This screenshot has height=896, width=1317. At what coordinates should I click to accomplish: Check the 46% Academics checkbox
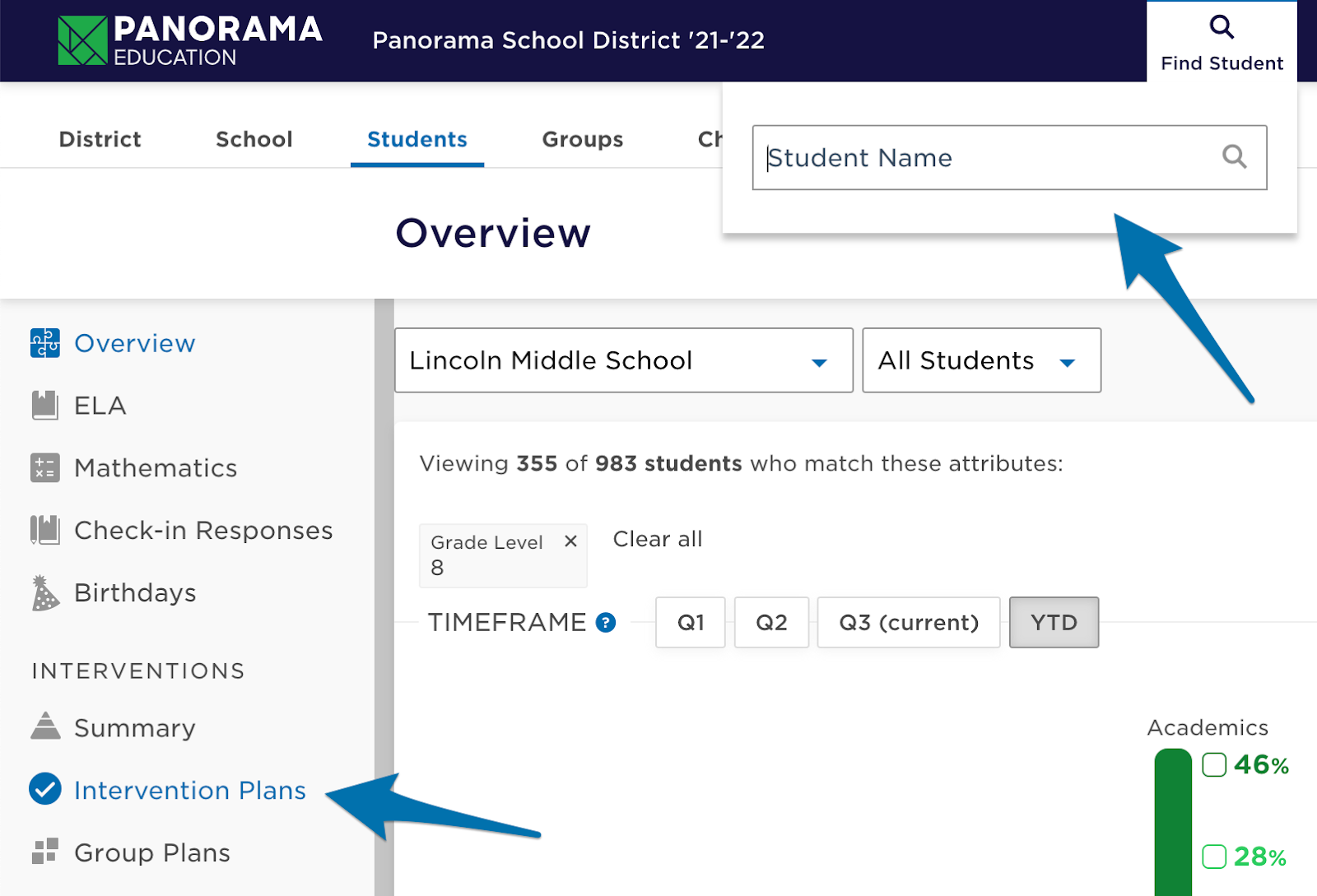pyautogui.click(x=1214, y=765)
